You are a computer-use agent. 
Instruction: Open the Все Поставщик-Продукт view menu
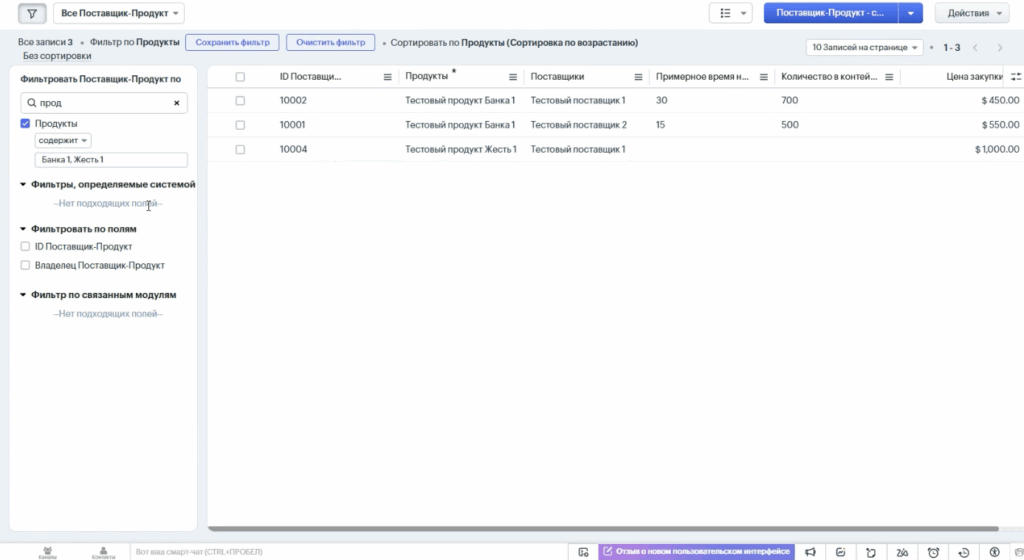120,14
